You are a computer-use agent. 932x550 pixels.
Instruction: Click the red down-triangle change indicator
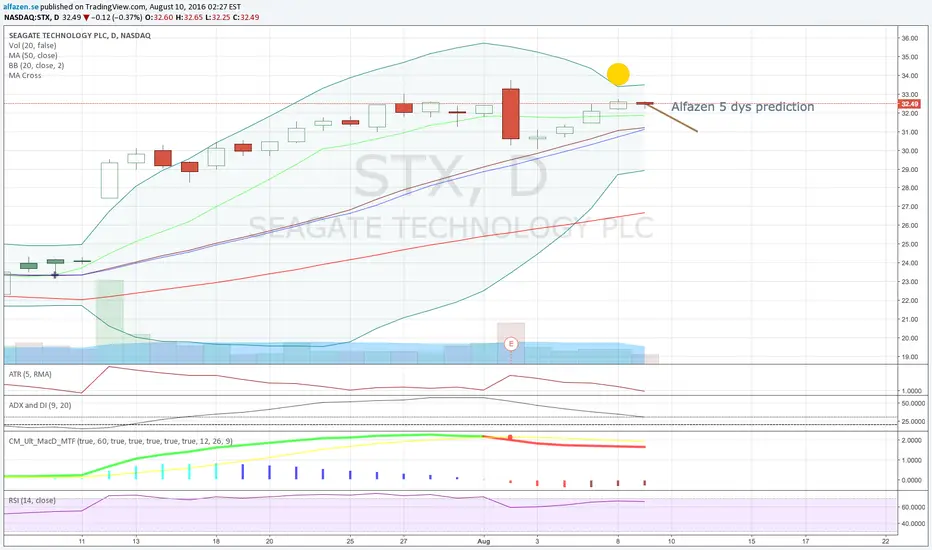(x=86, y=17)
